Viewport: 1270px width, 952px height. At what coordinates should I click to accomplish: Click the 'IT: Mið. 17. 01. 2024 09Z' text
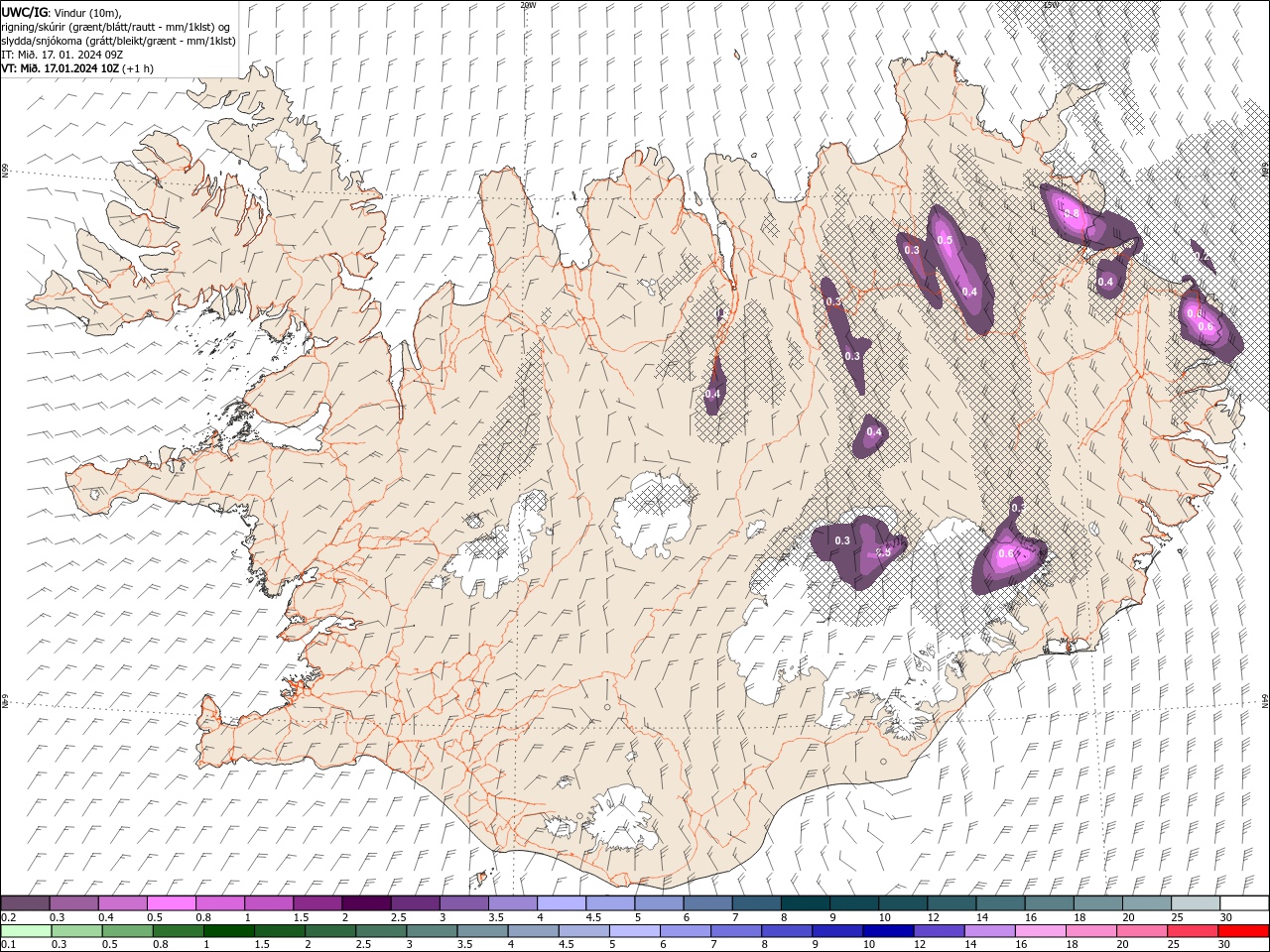(62, 55)
